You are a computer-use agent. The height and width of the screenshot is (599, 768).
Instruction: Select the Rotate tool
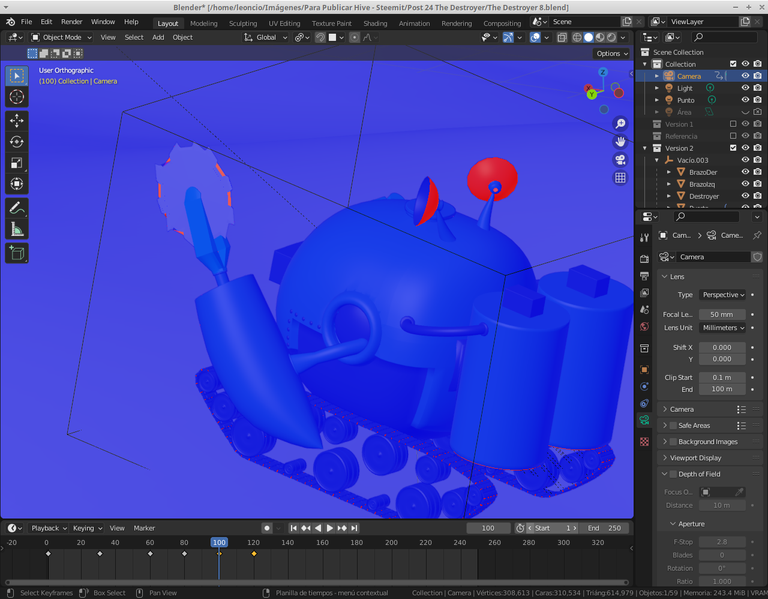(17, 142)
